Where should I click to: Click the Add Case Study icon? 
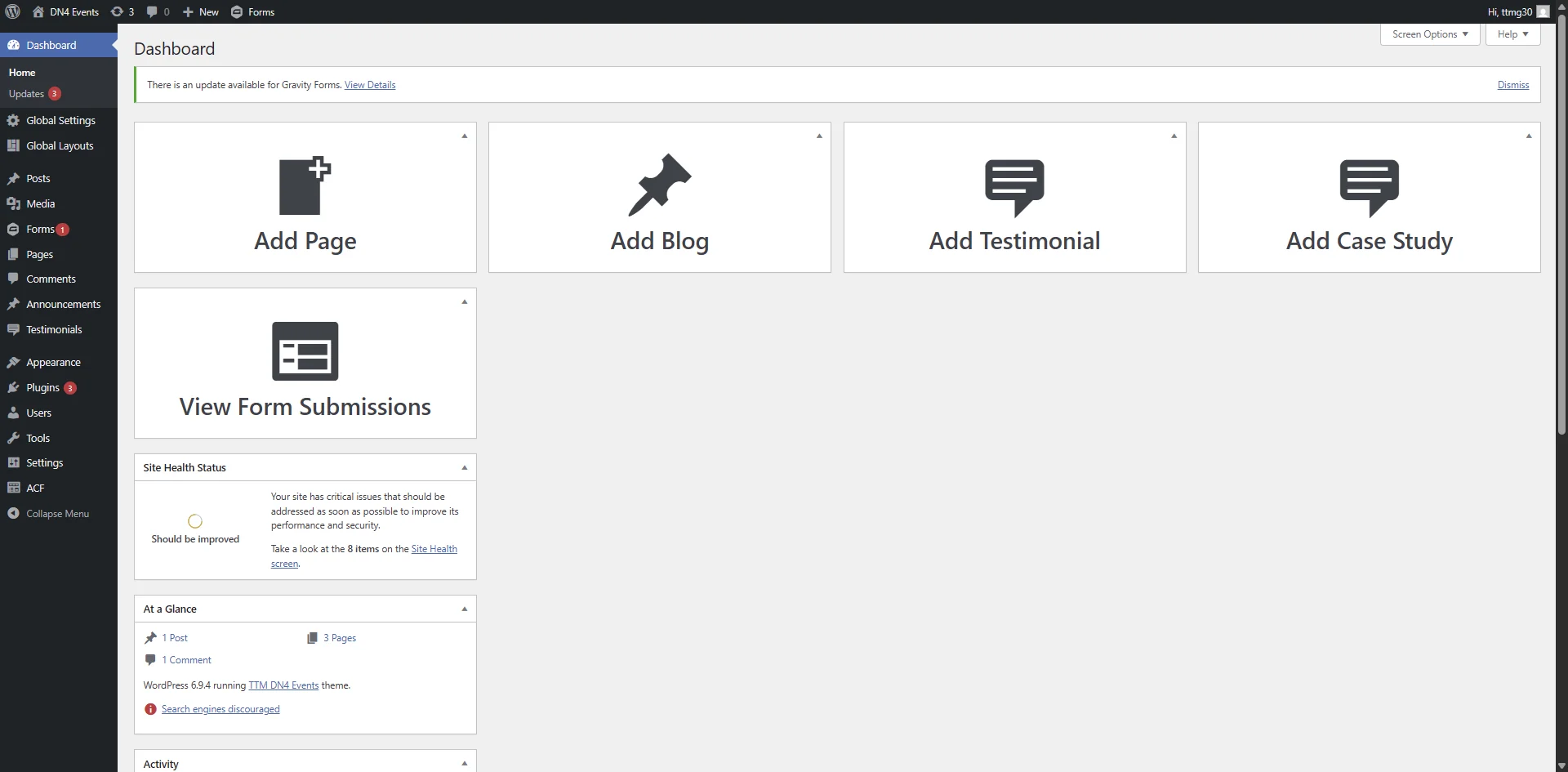pyautogui.click(x=1369, y=187)
